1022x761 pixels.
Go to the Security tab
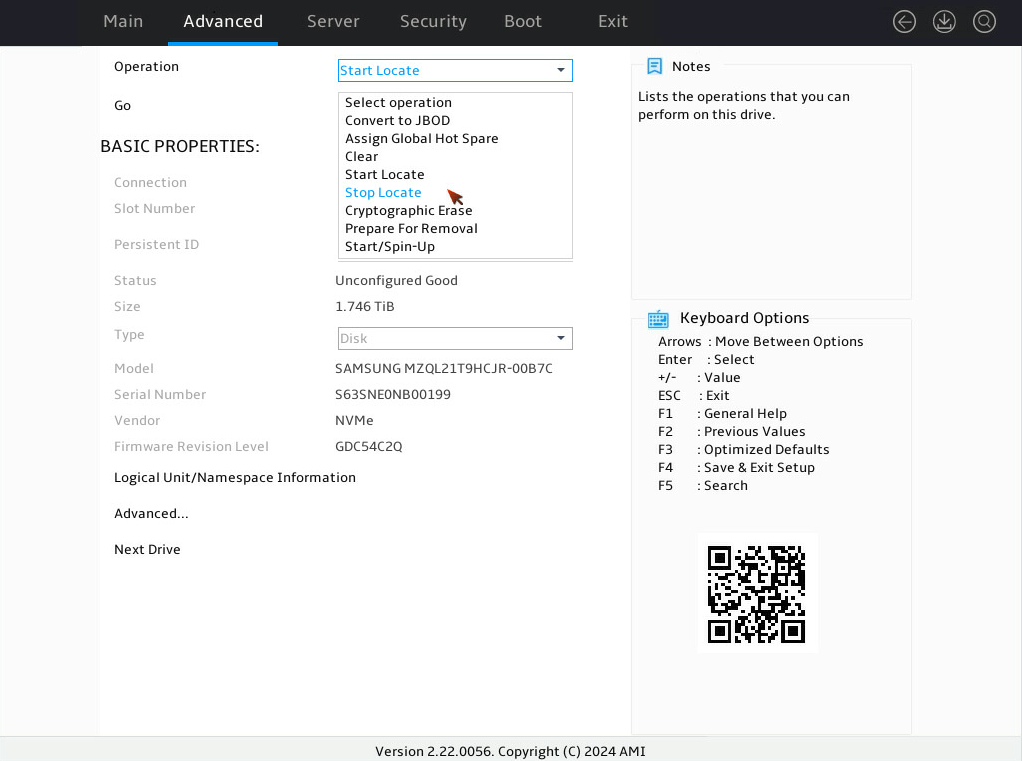433,22
